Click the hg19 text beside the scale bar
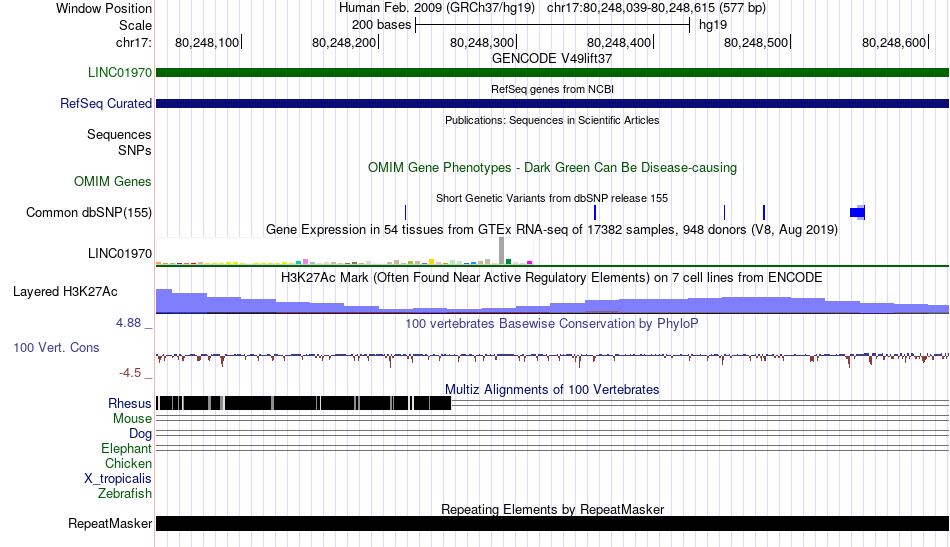Viewport: 950px width, 547px height. click(712, 25)
